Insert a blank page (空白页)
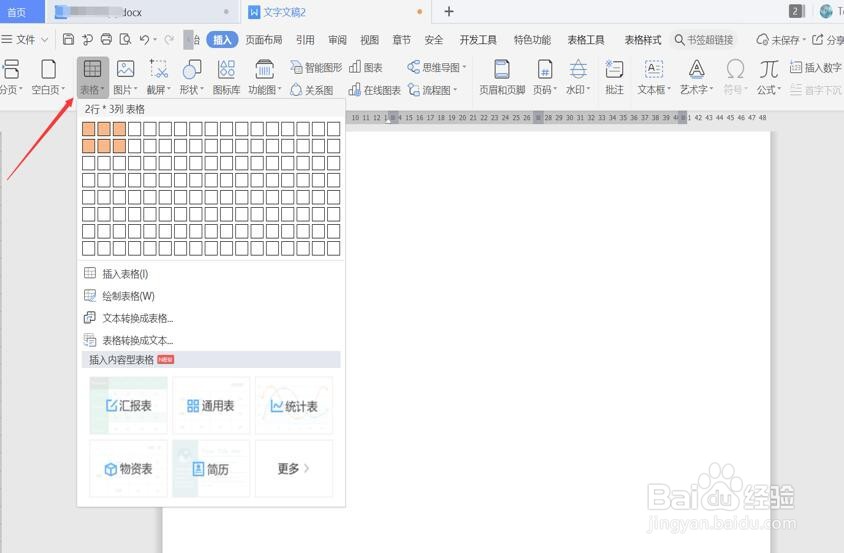 (x=48, y=77)
